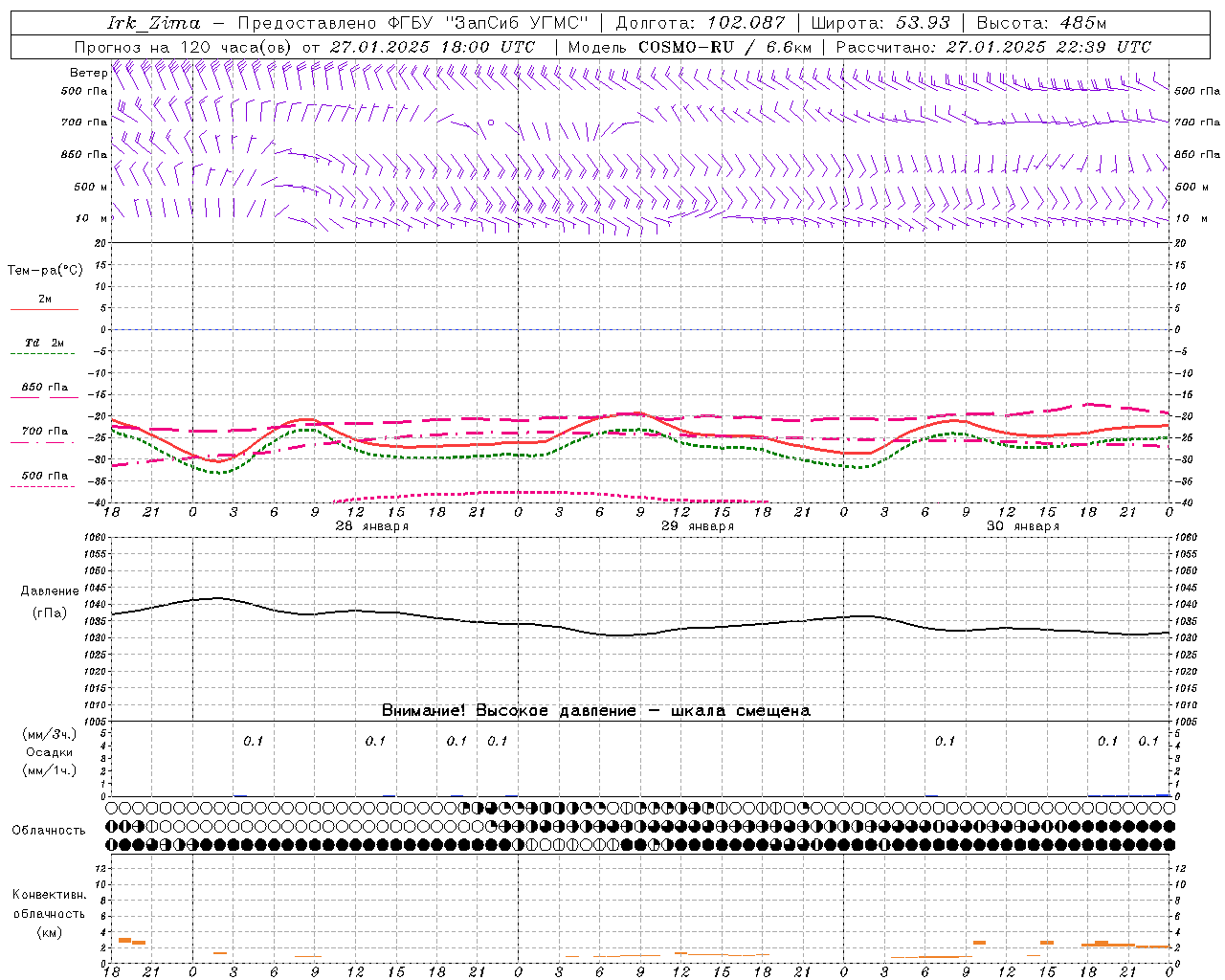Click the 500 гПа temperature legend label

point(46,476)
